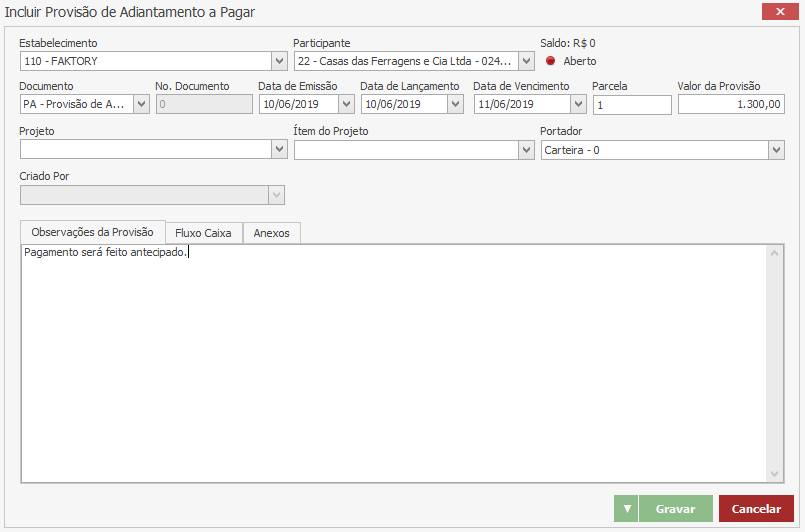Image resolution: width=805 pixels, height=532 pixels.
Task: Open the Data de Vencimento date picker
Action: 578,104
